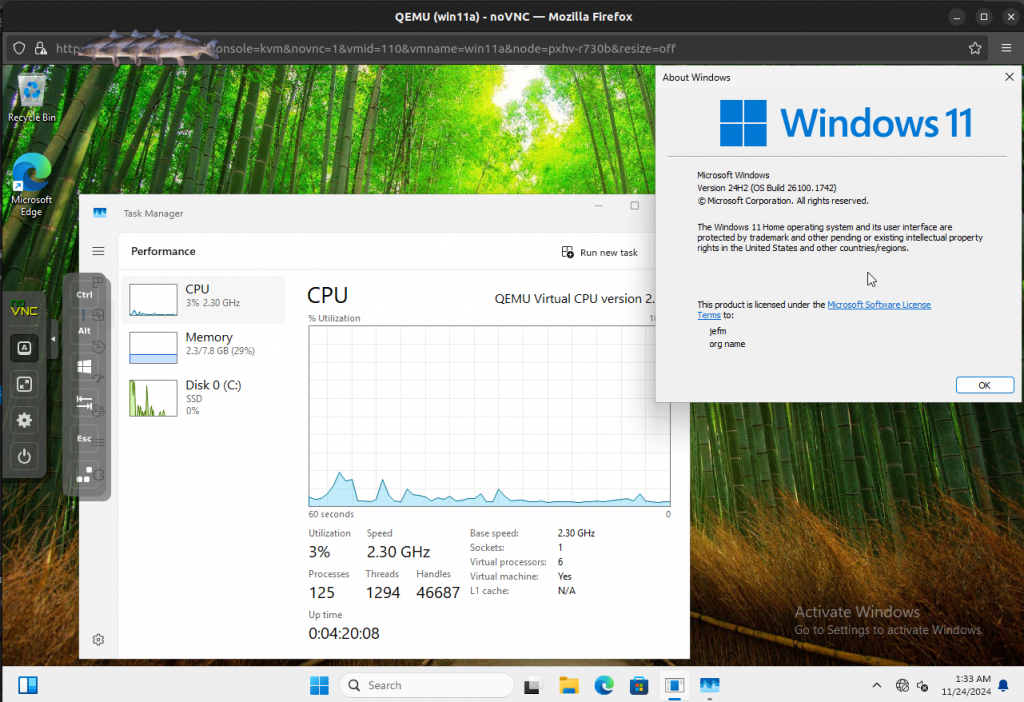Open Microsoft Store from the taskbar
Image resolution: width=1024 pixels, height=702 pixels.
pyautogui.click(x=639, y=685)
